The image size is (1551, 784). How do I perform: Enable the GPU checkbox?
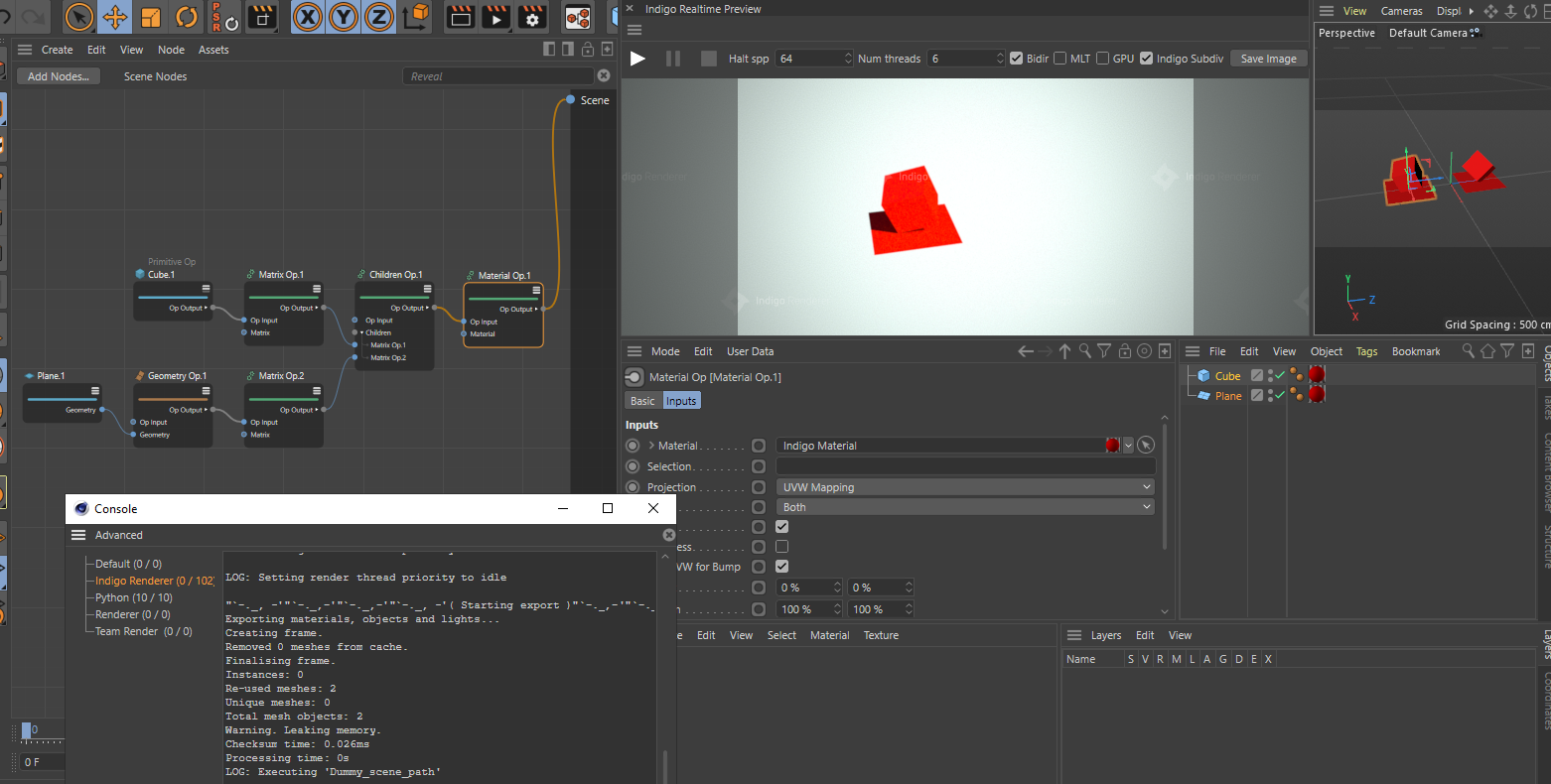tap(1102, 59)
